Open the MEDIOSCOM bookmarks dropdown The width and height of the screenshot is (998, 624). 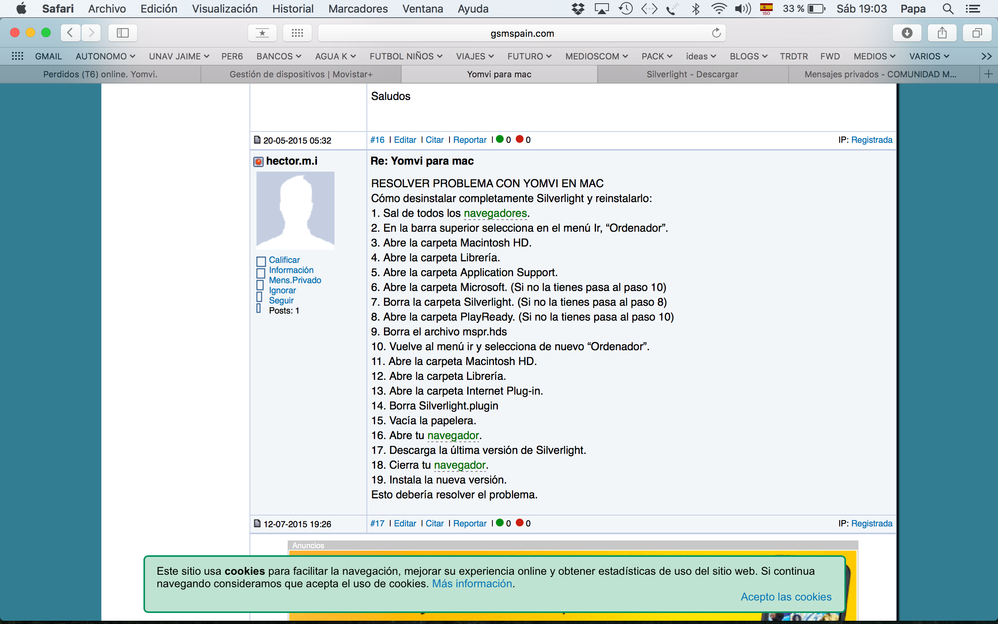[596, 57]
